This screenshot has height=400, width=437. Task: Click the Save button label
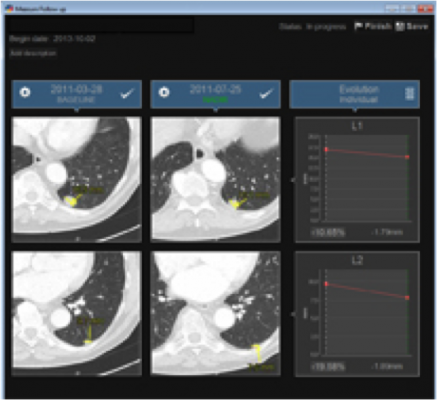[417, 26]
